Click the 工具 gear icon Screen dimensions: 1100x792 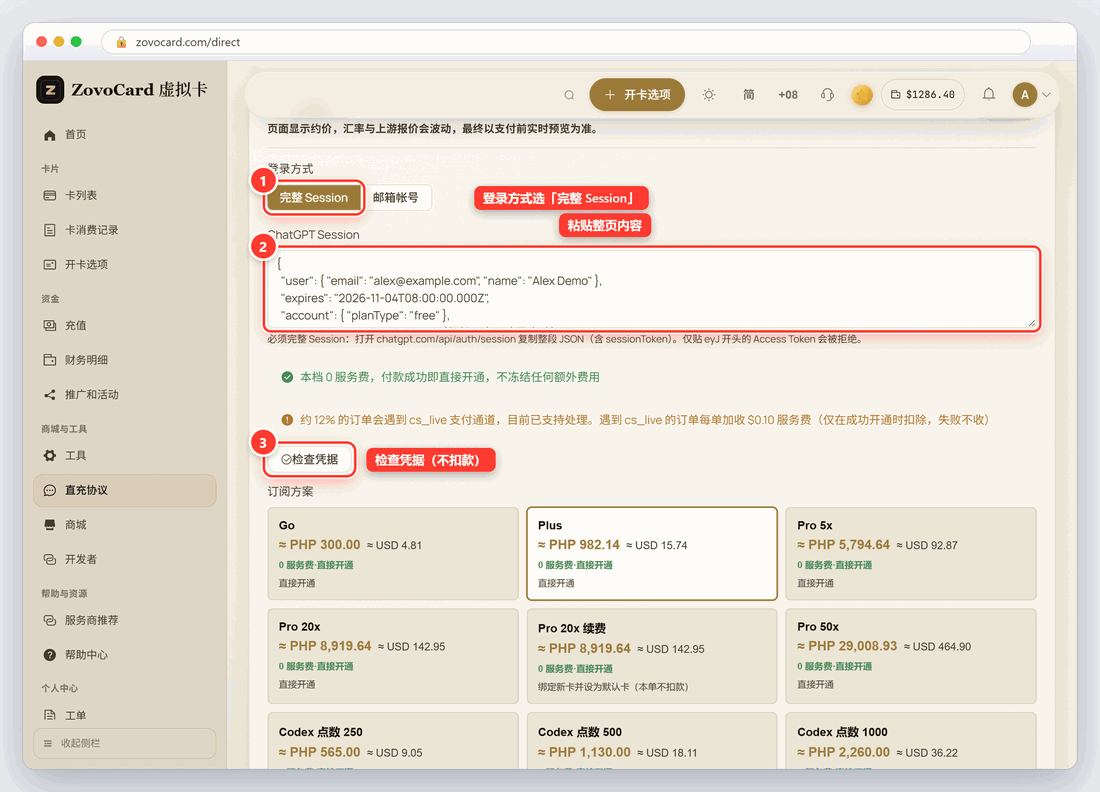(x=50, y=456)
